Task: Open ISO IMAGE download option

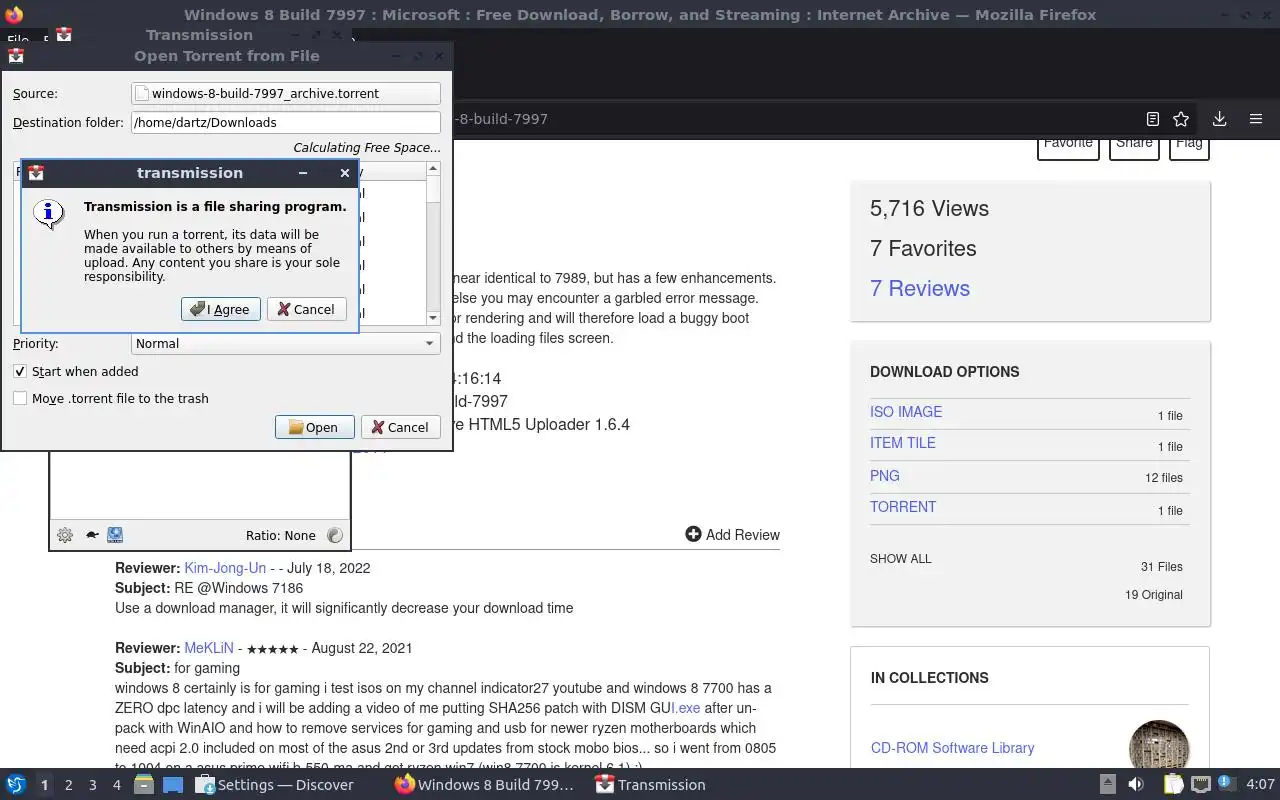Action: (906, 412)
